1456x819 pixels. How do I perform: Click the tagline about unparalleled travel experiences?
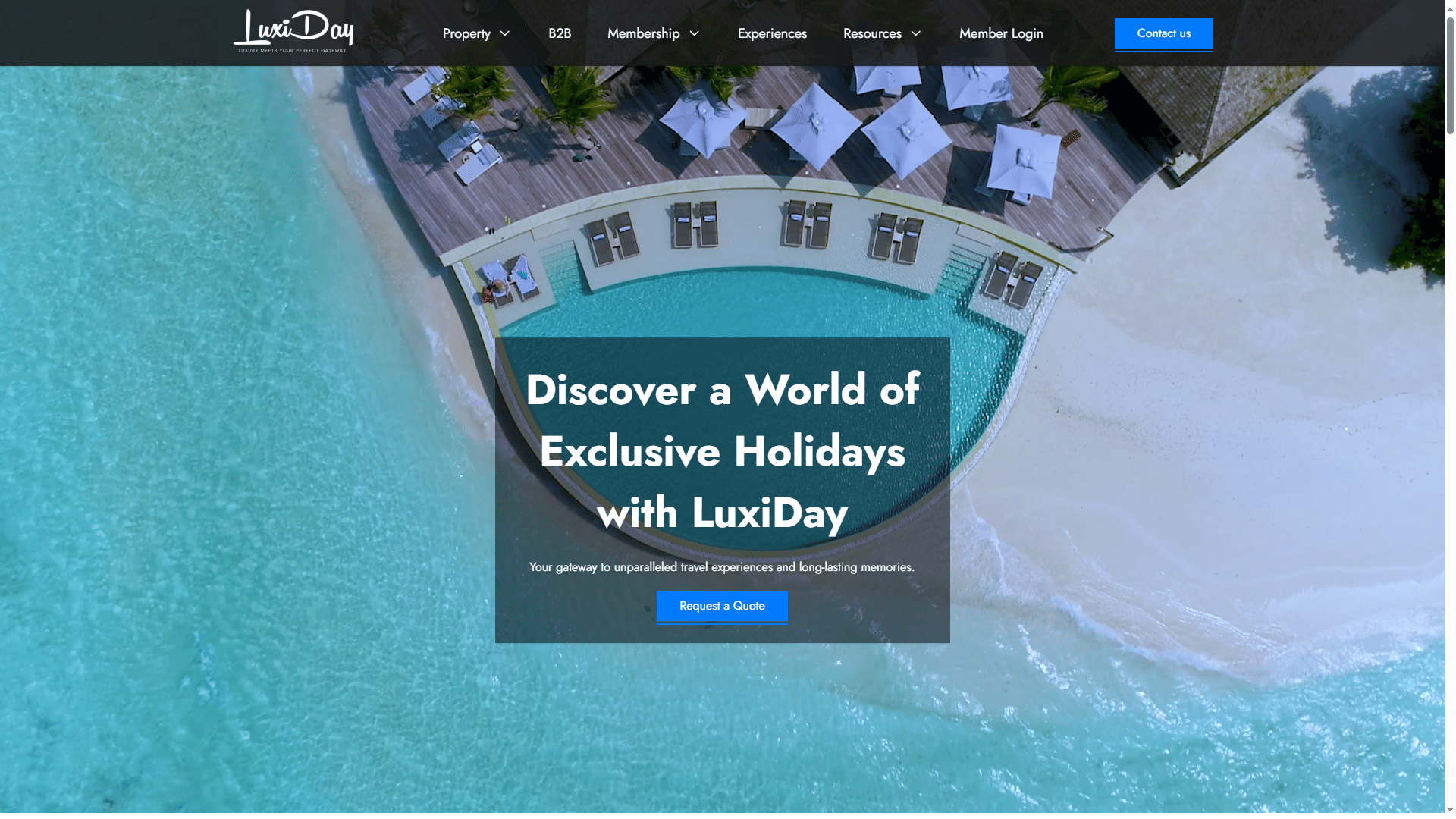point(722,567)
